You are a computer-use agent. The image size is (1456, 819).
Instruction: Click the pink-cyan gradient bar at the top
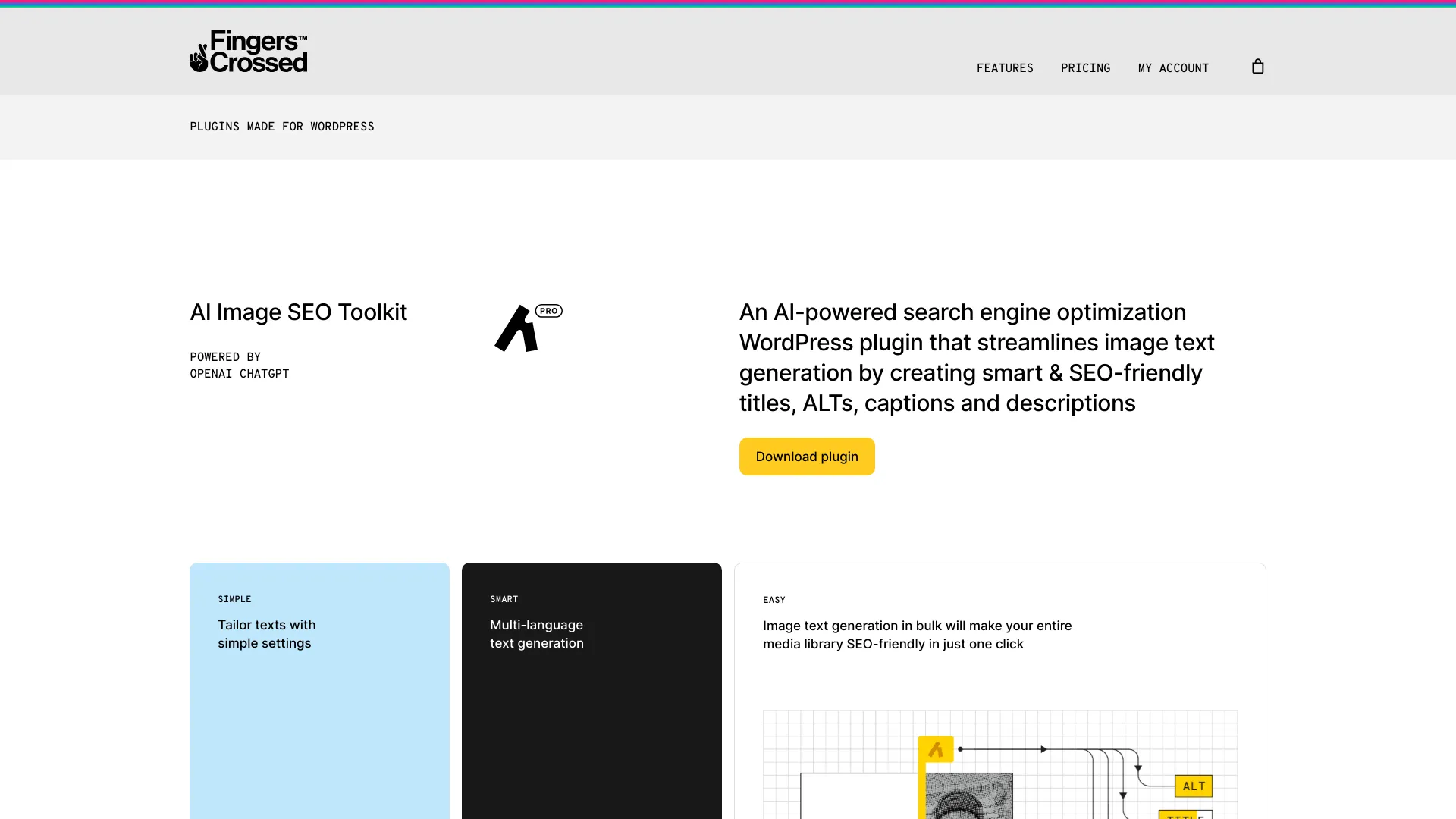(x=728, y=3)
